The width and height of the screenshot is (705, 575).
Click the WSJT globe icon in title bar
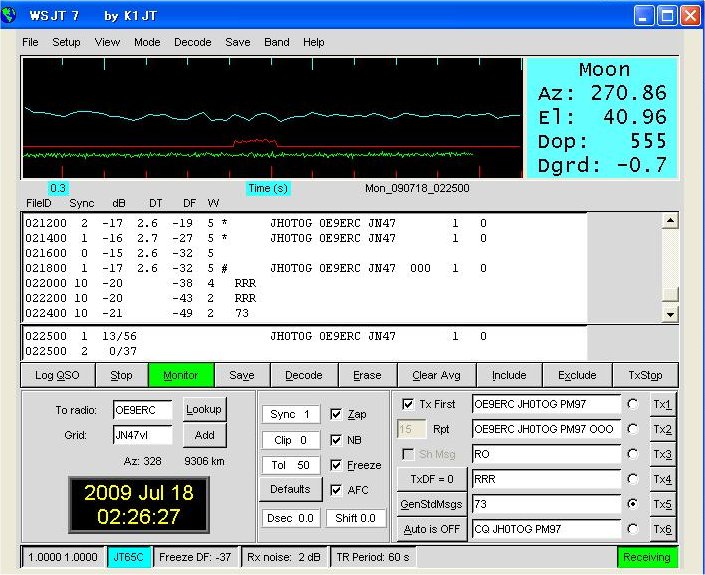point(8,15)
